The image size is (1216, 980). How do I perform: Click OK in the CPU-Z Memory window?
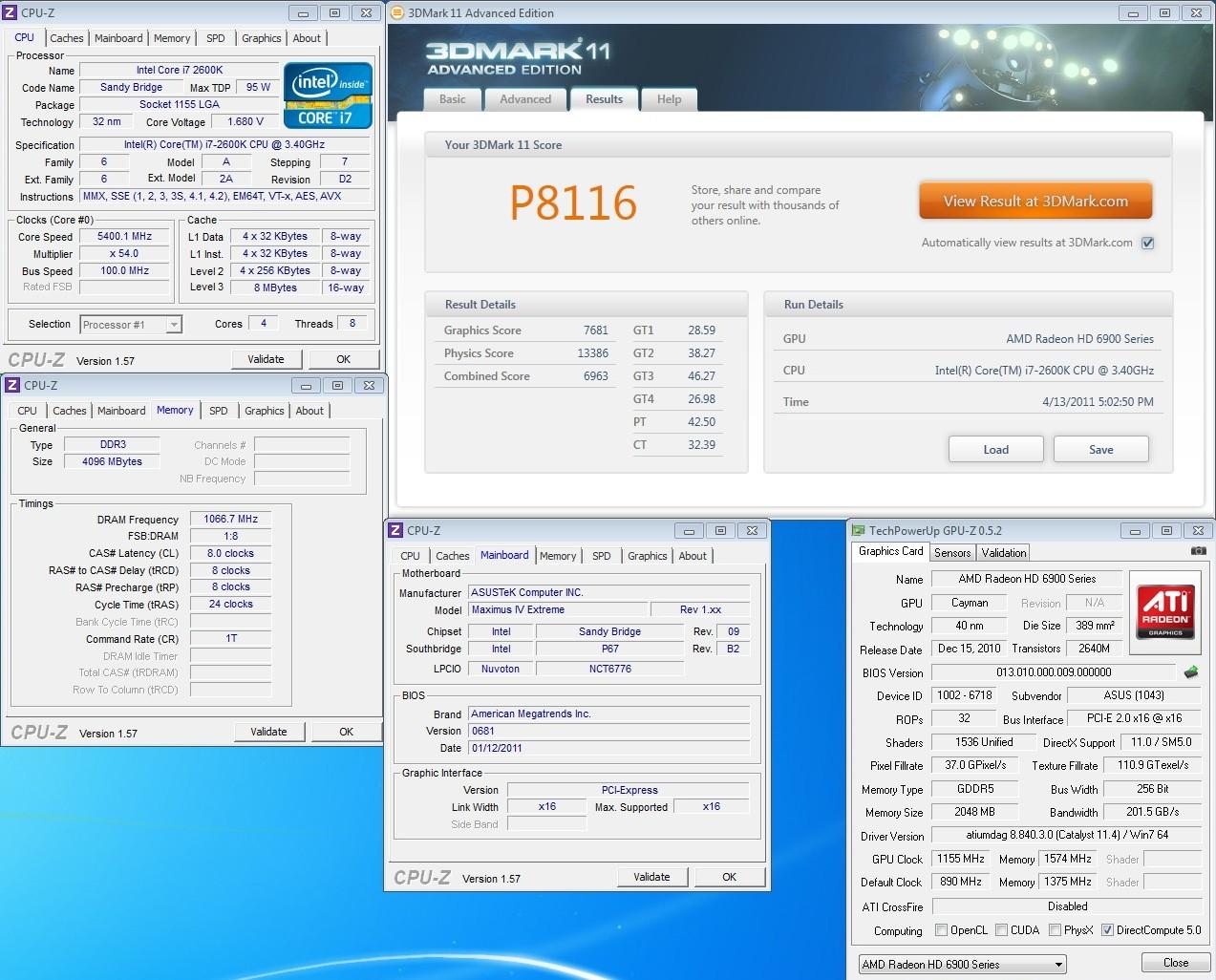(347, 732)
